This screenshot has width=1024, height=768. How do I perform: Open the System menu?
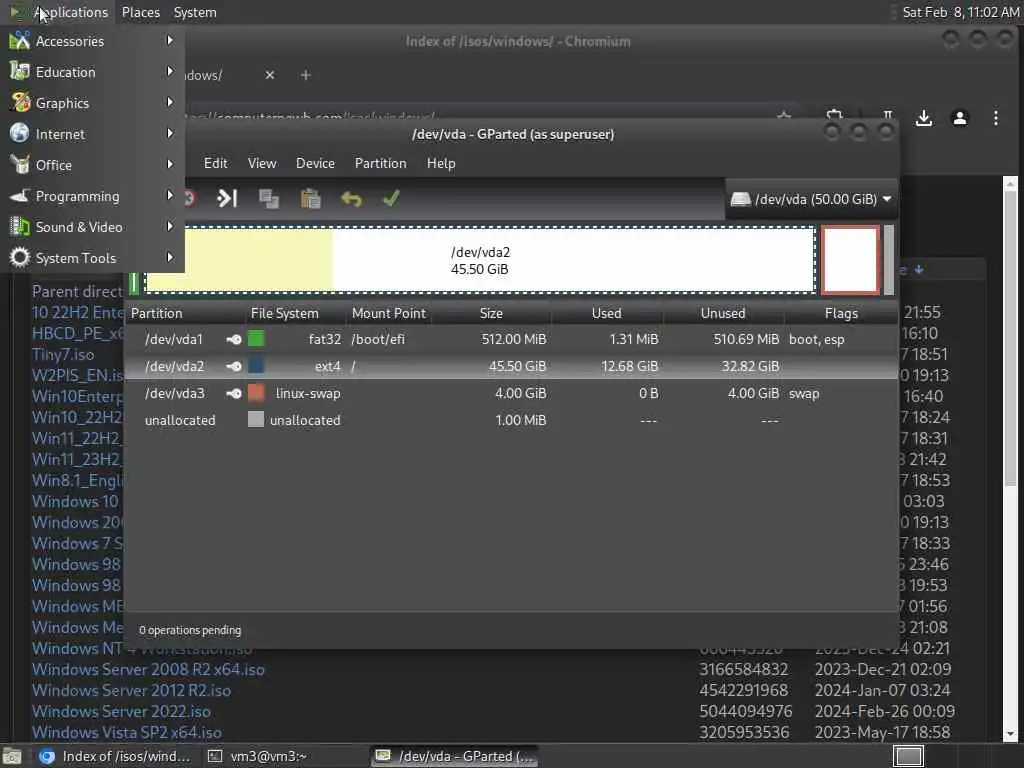tap(195, 12)
